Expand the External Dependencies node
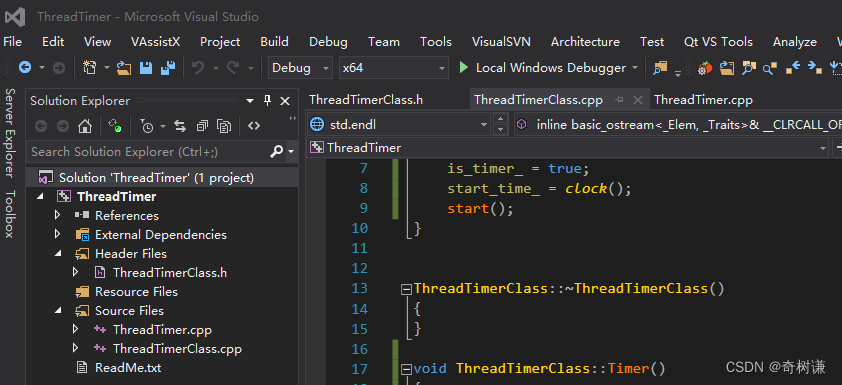 [x=58, y=235]
